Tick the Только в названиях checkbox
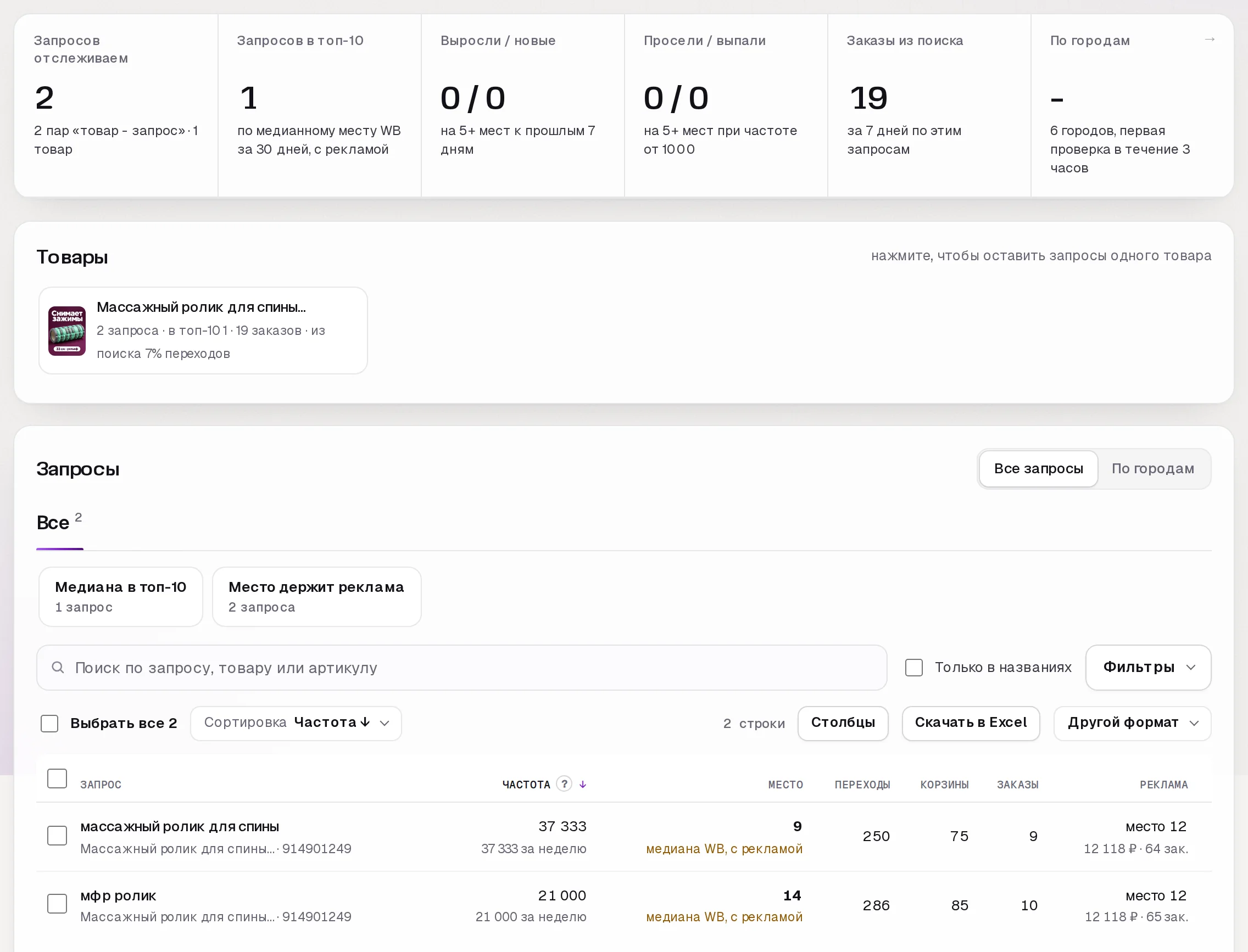The height and width of the screenshot is (952, 1248). pos(913,668)
